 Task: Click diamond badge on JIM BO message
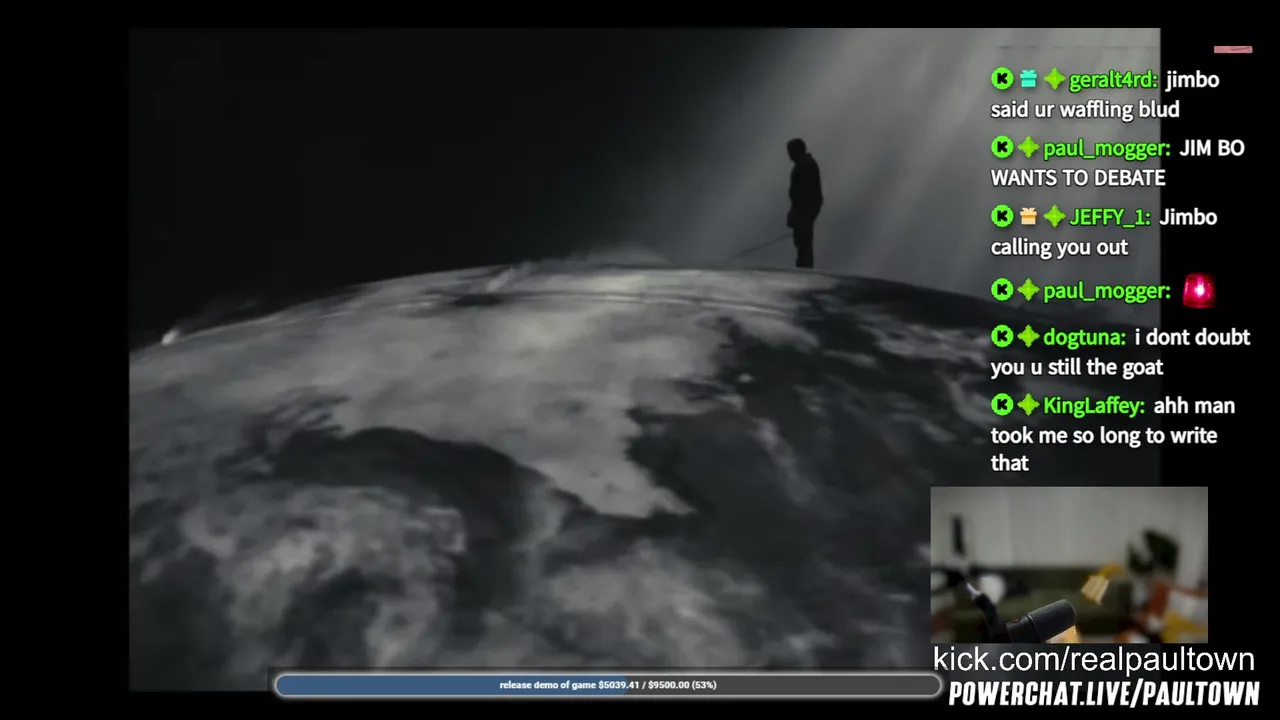click(x=1028, y=148)
